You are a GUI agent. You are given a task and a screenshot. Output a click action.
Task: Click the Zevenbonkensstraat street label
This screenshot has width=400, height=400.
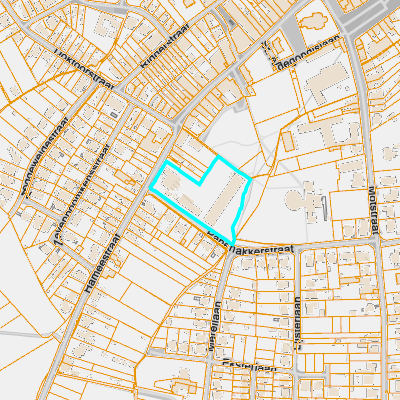click(x=81, y=195)
